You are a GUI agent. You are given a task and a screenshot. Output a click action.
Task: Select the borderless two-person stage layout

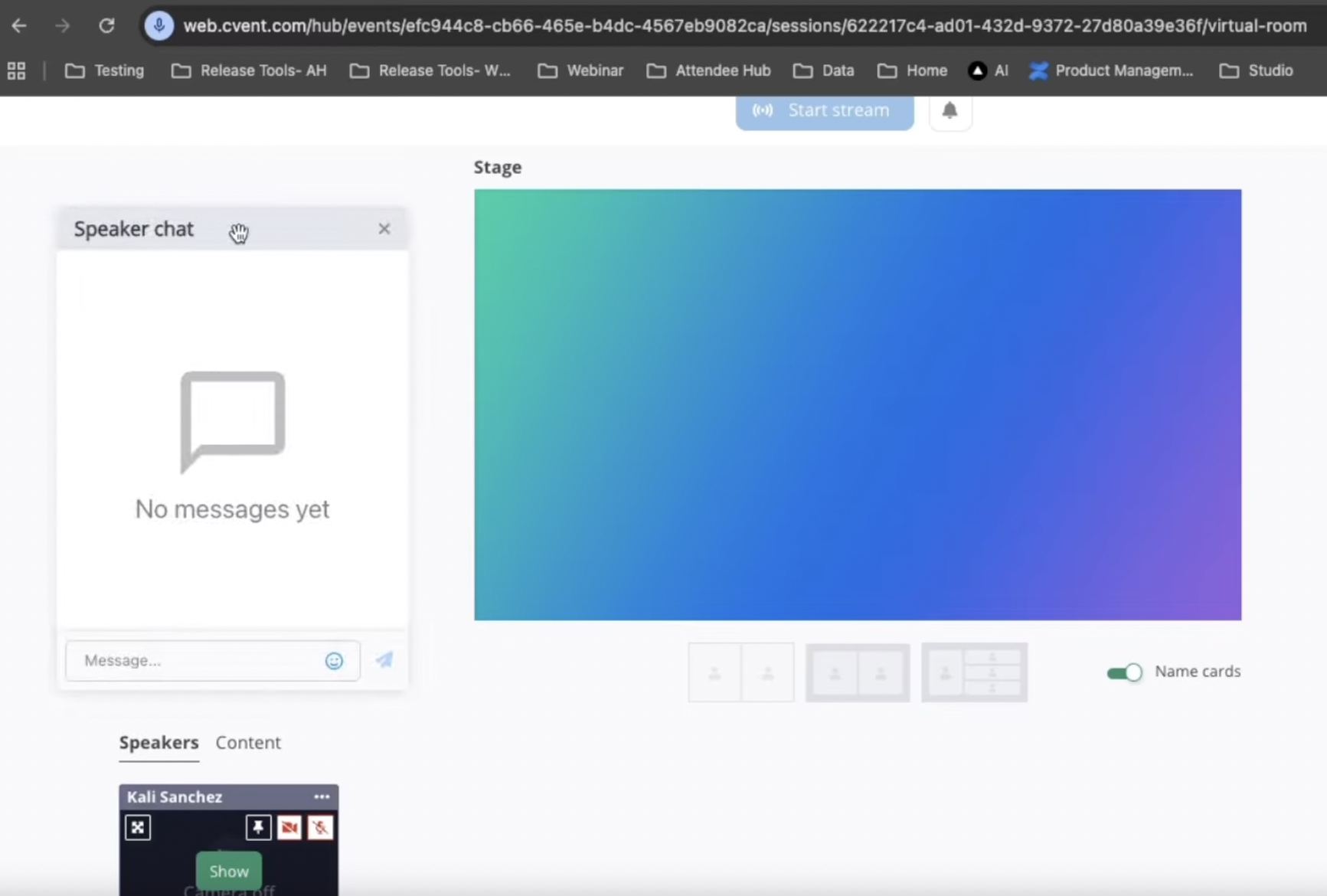[x=741, y=672]
